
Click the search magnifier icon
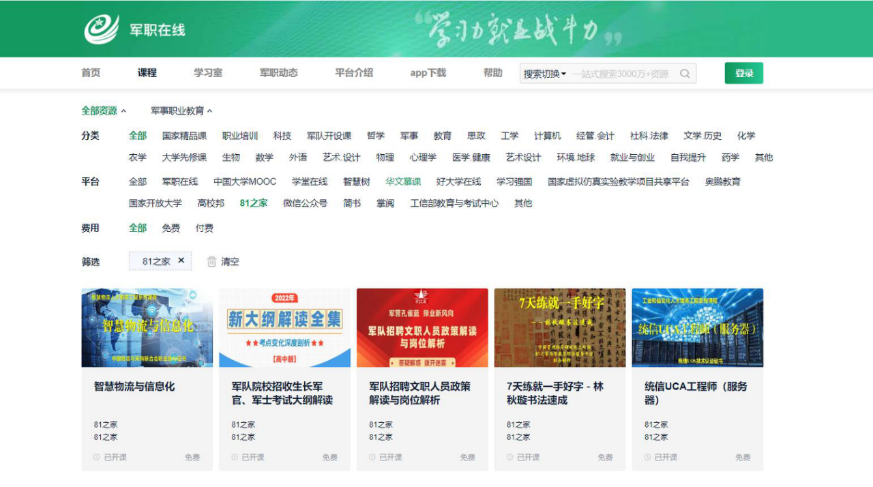[685, 73]
